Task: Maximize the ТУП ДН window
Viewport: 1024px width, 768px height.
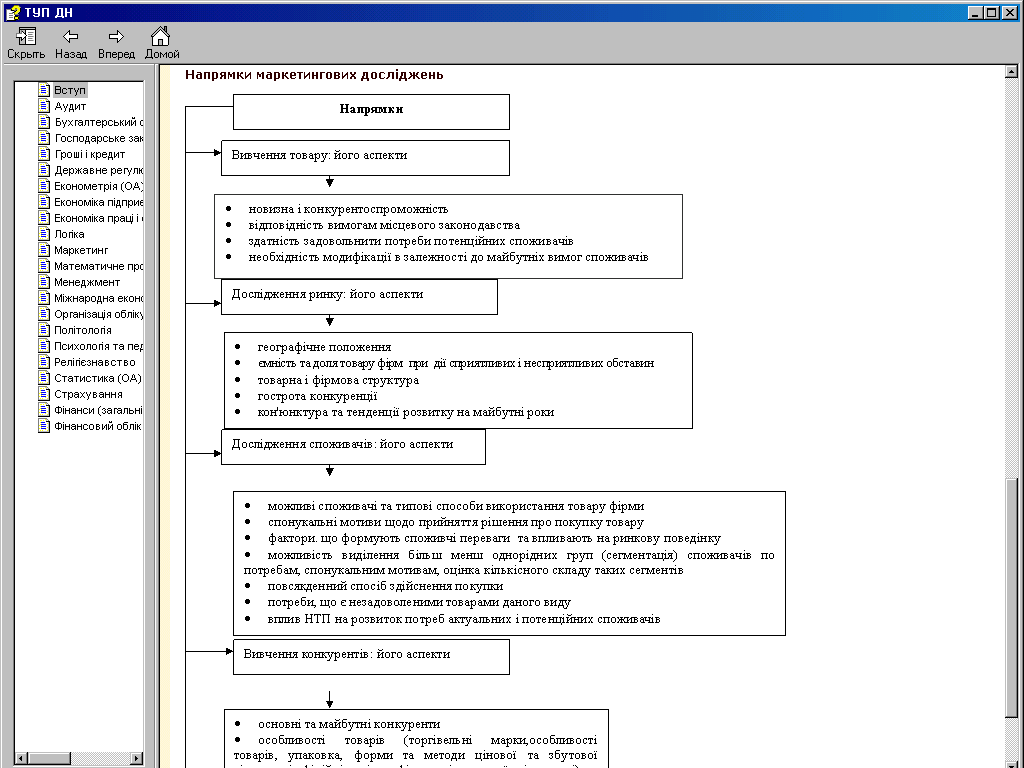Action: click(991, 12)
